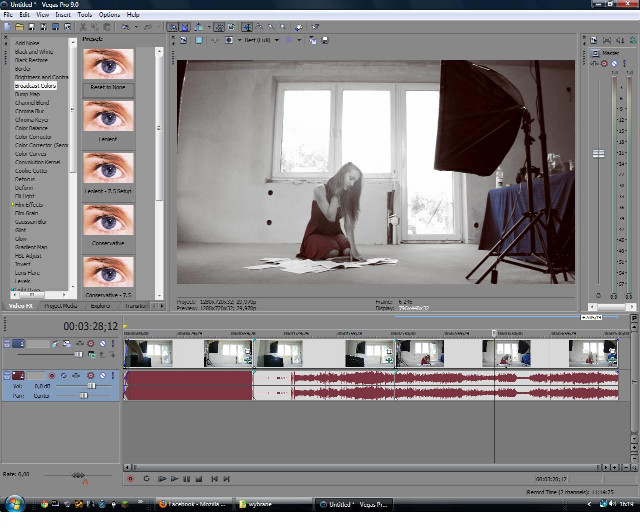The height and width of the screenshot is (529, 640).
Task: Solo video track 1
Action: 113,344
